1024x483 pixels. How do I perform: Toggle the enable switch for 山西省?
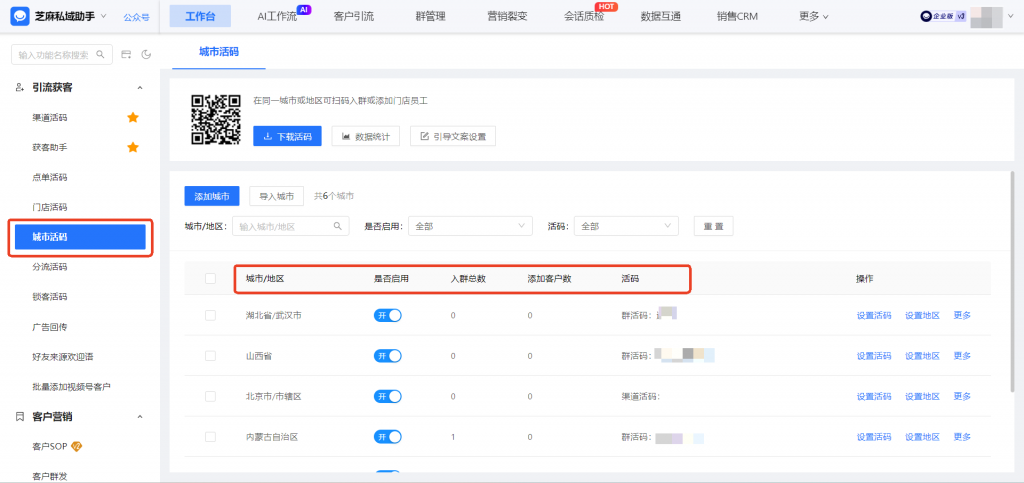click(x=388, y=356)
